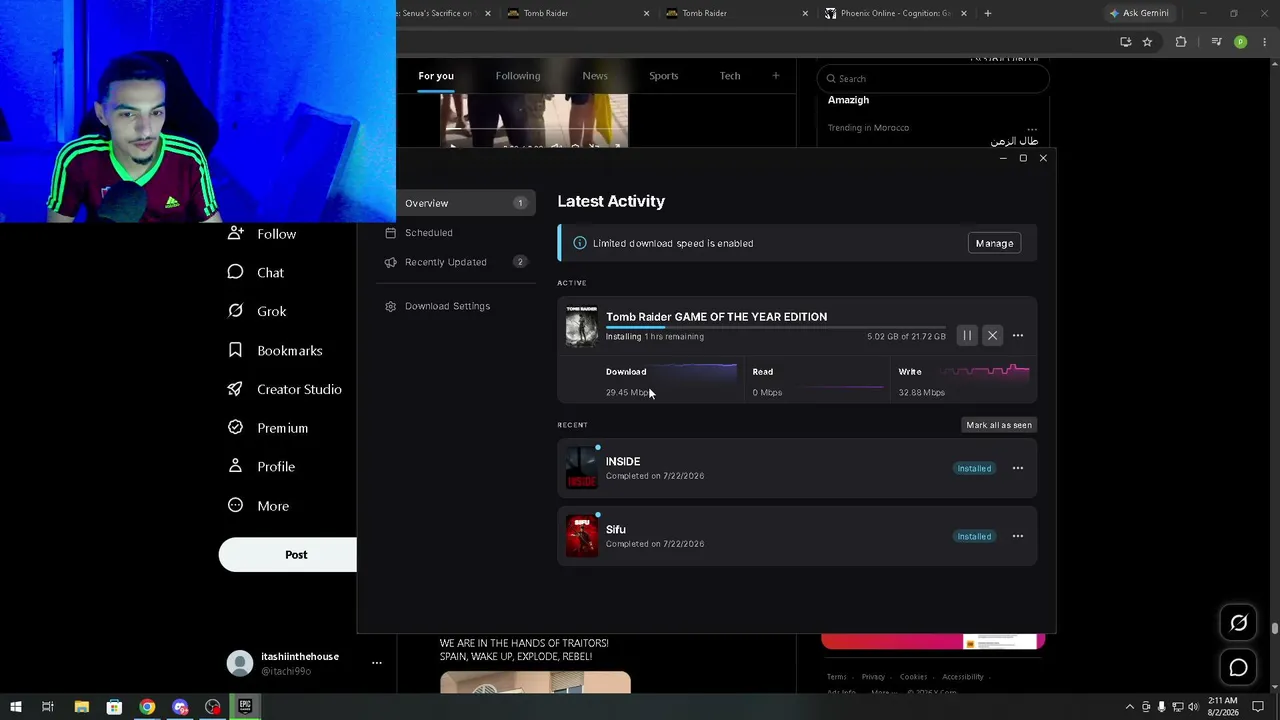
Task: Open Google Chrome from the taskbar
Action: tap(147, 707)
